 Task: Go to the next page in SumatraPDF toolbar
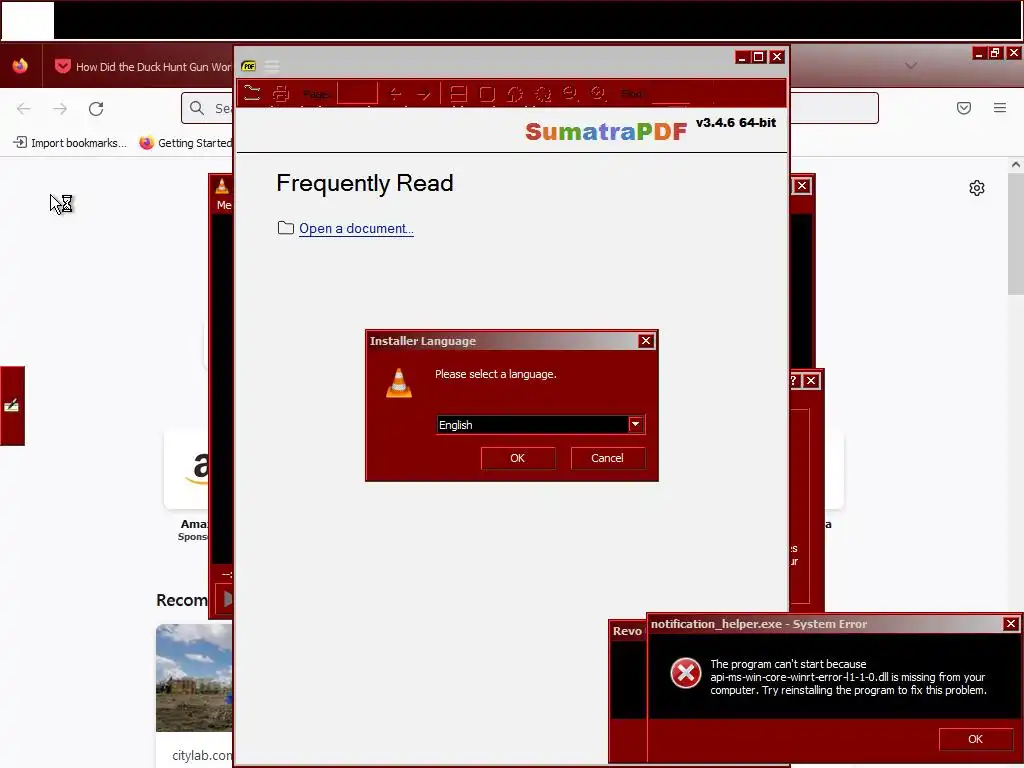tap(423, 94)
